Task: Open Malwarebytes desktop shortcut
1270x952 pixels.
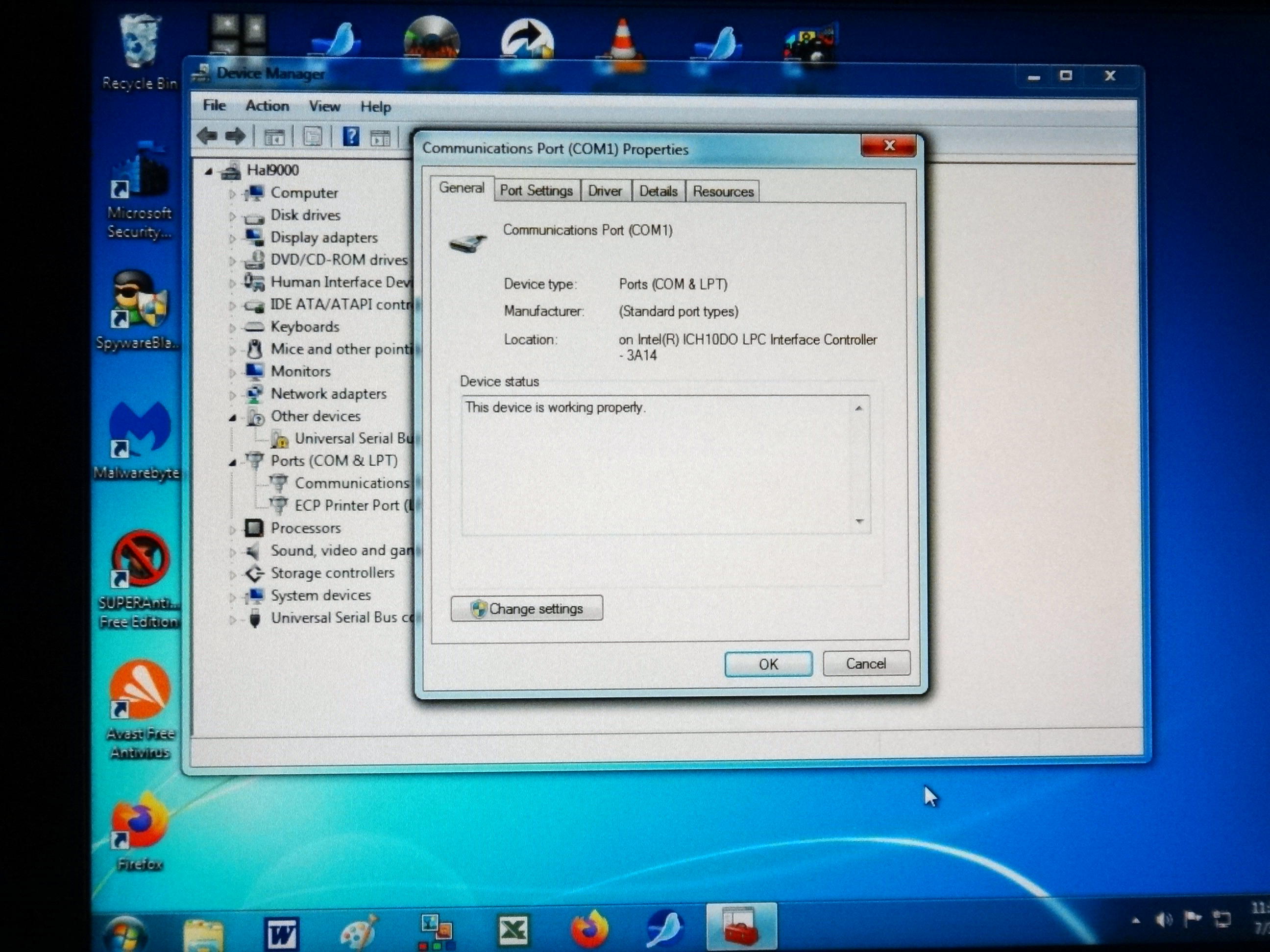Action: click(x=138, y=441)
